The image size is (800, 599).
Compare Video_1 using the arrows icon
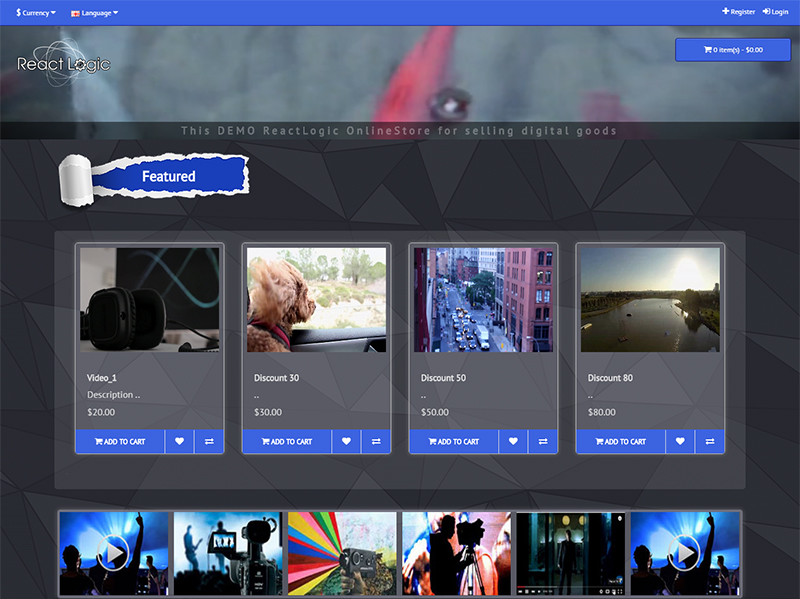coord(209,442)
